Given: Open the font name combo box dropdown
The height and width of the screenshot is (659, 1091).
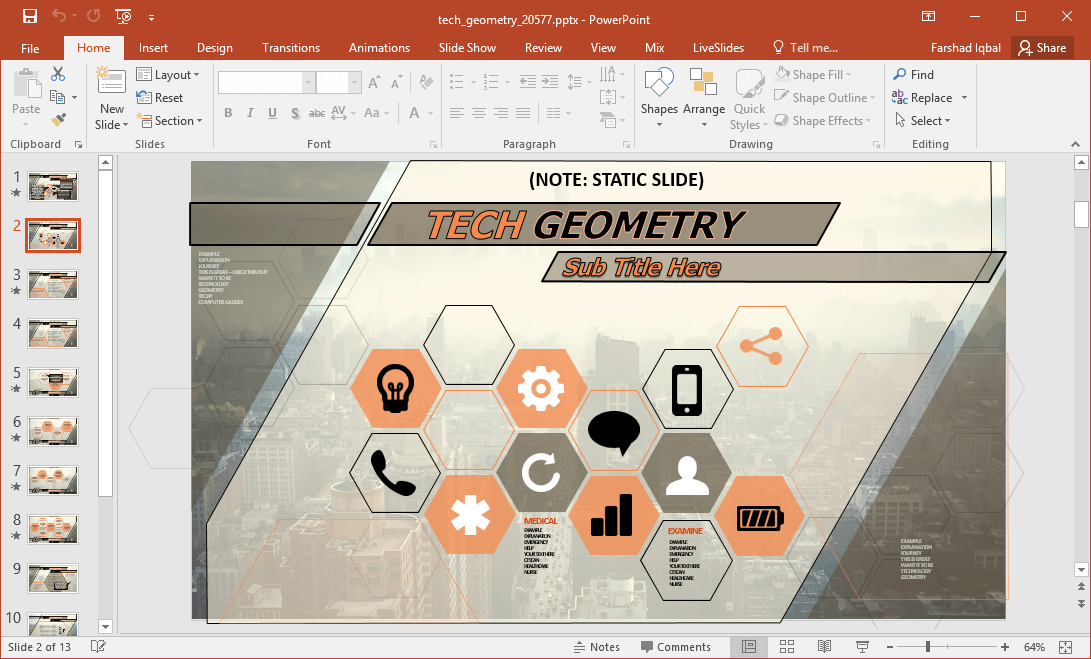Looking at the screenshot, I should (x=308, y=83).
